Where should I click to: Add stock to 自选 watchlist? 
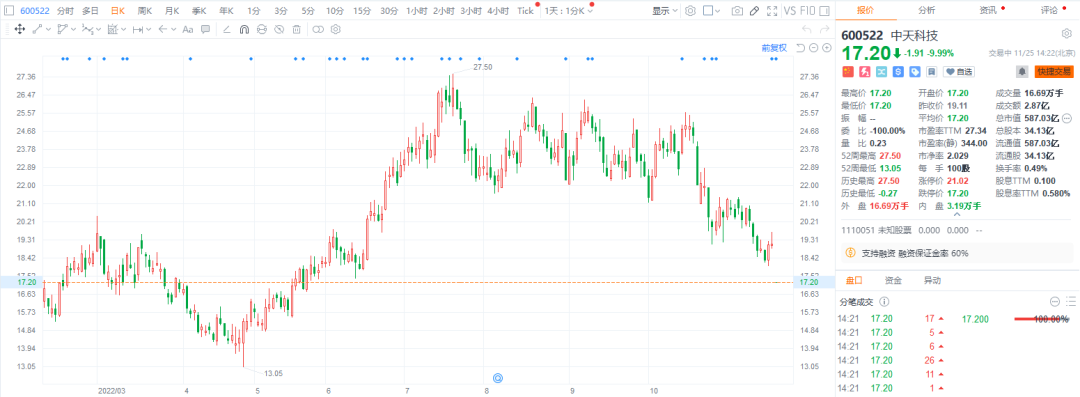[959, 72]
